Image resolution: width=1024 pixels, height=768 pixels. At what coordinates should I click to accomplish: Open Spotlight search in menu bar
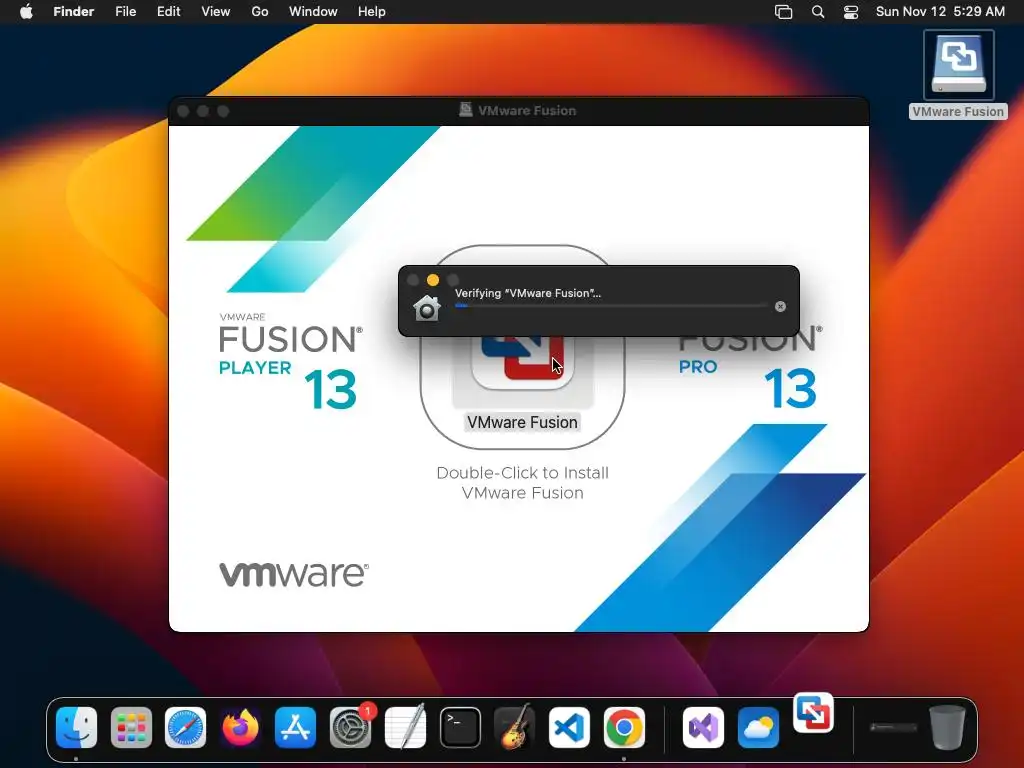(818, 12)
